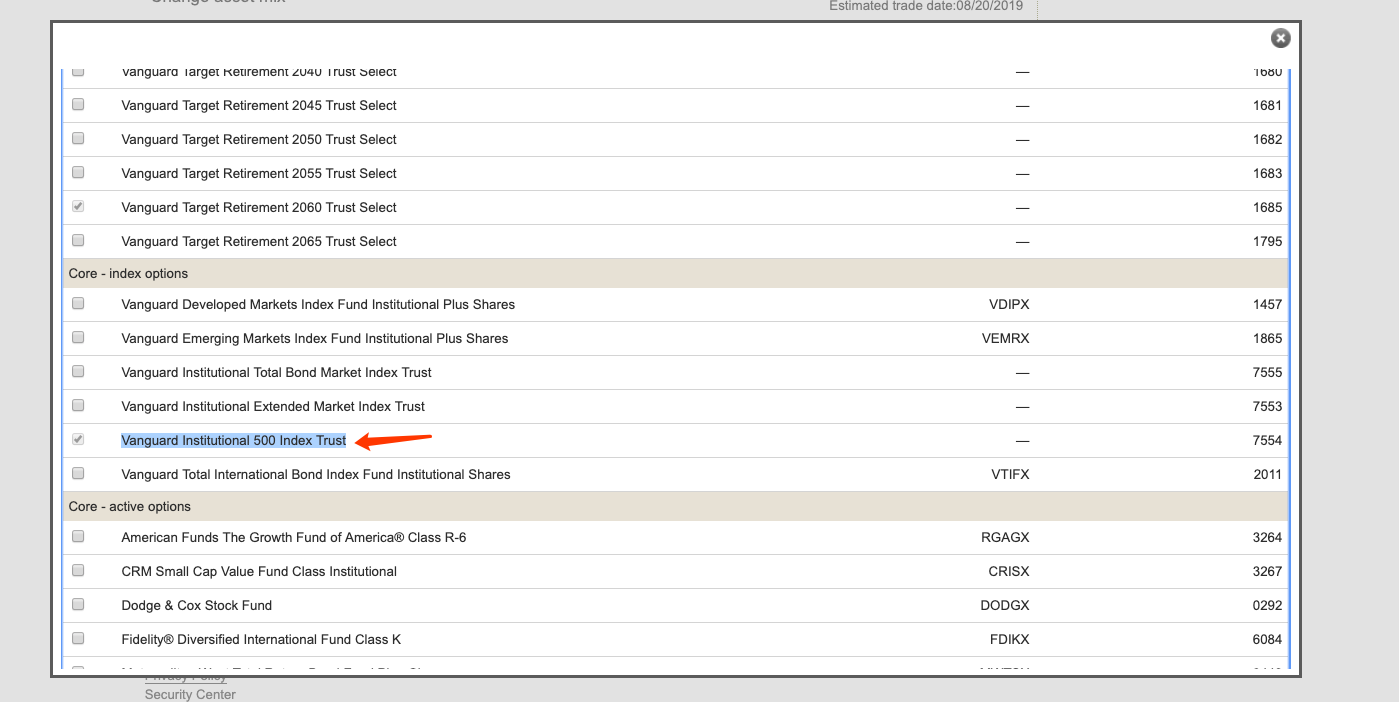Click fund code 3267
The image size is (1399, 702).
(x=1267, y=571)
